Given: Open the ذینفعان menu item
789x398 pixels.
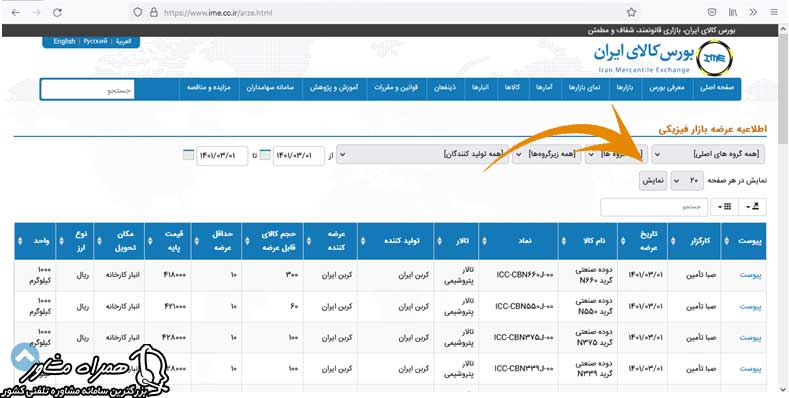Looking at the screenshot, I should point(445,88).
